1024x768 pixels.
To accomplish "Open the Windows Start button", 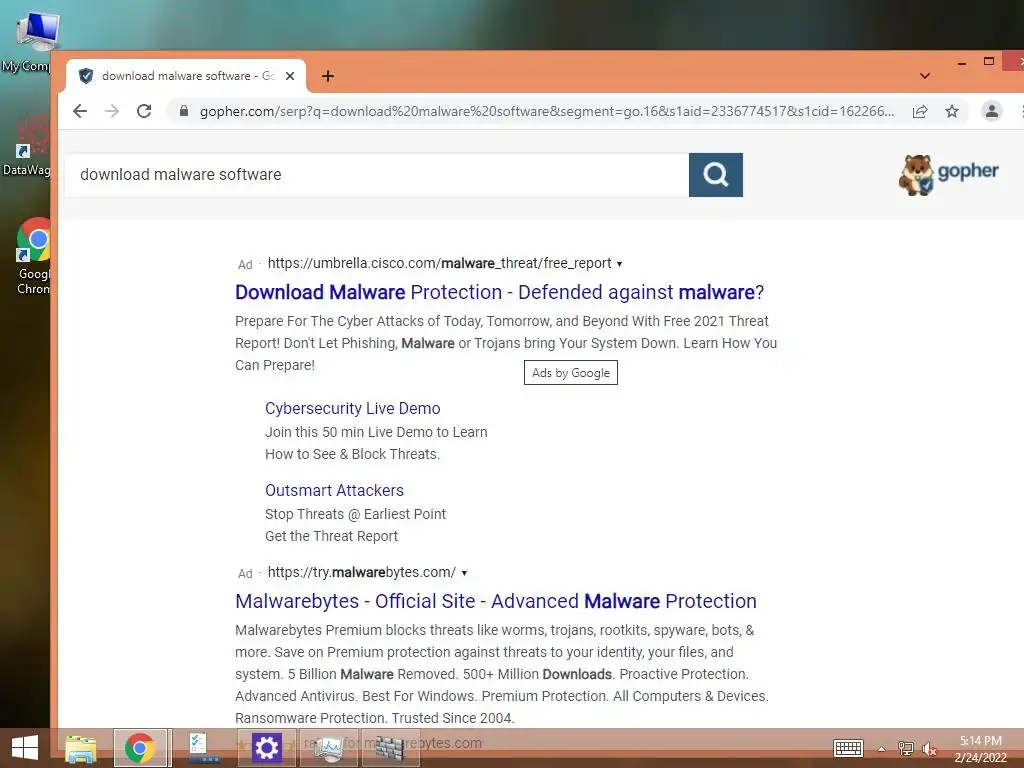I will point(25,748).
